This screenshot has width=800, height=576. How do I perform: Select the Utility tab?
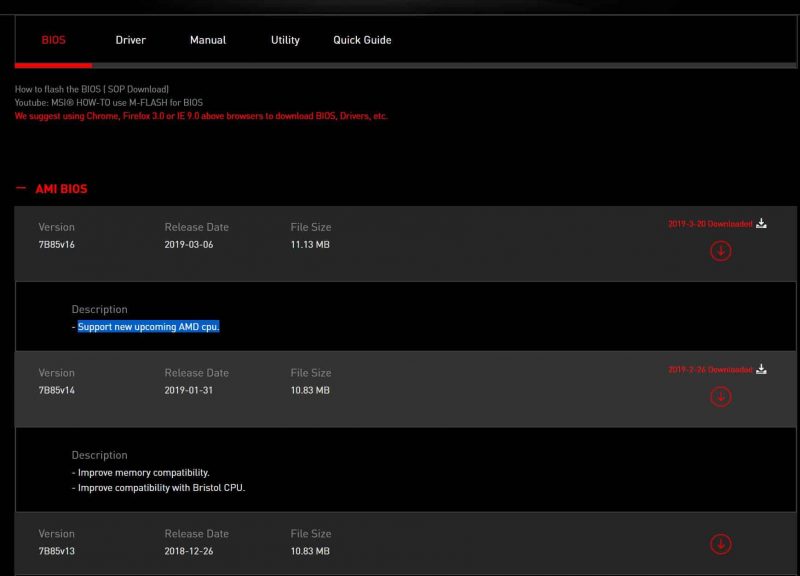285,40
